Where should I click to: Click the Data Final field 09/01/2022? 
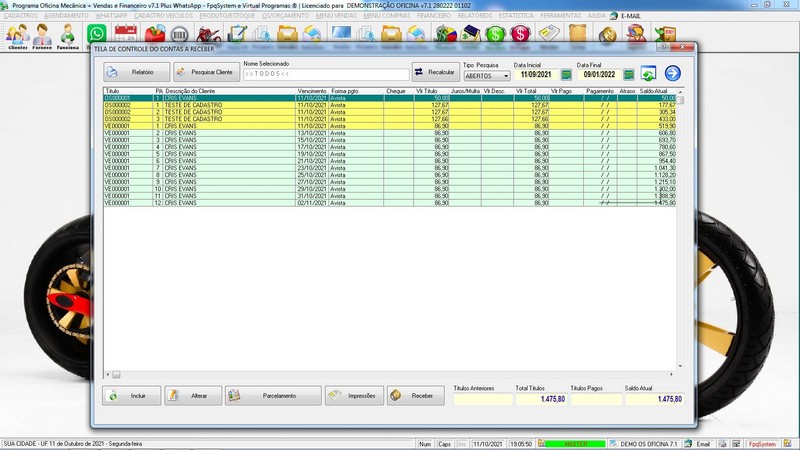(598, 74)
